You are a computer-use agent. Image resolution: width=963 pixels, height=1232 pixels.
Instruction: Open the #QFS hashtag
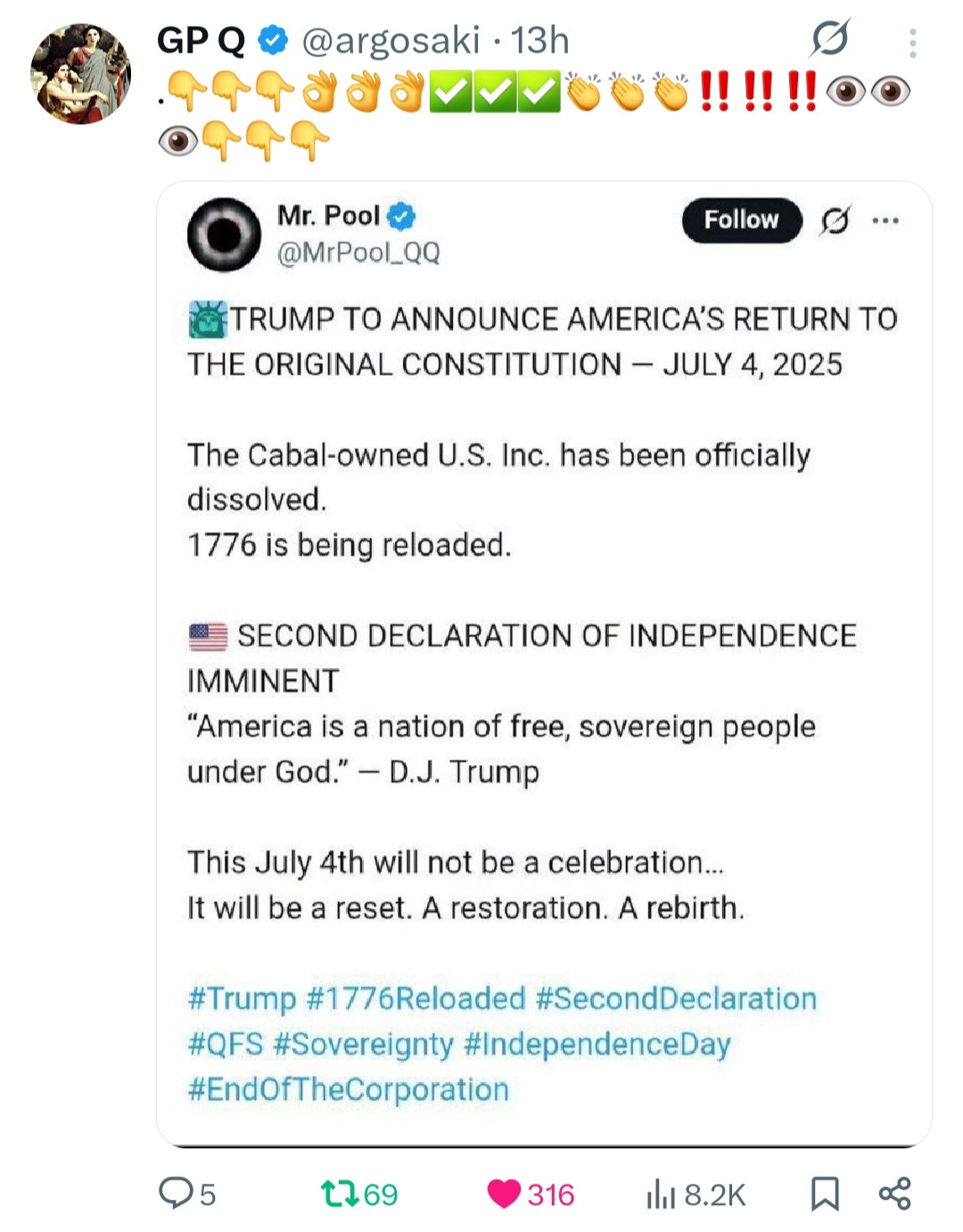tap(226, 1044)
